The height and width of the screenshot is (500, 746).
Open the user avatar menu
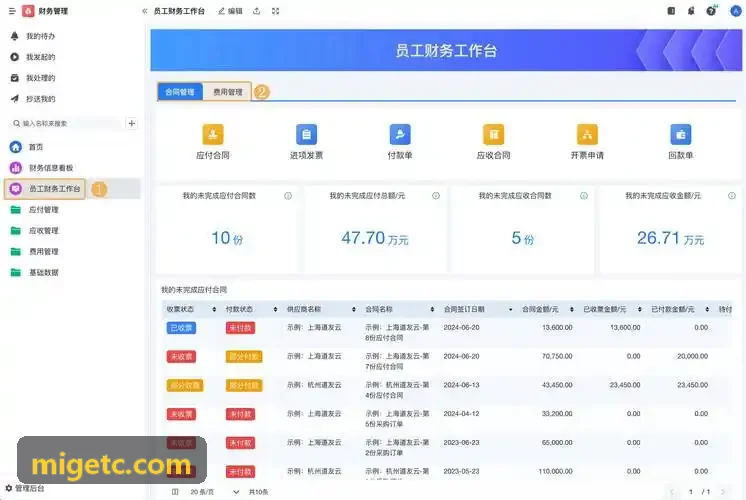point(736,11)
